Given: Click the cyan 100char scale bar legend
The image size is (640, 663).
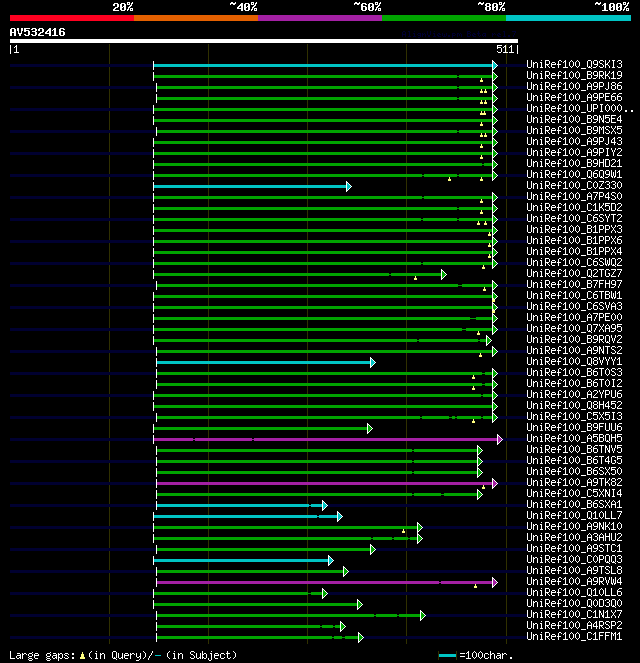Looking at the screenshot, I should 447,655.
